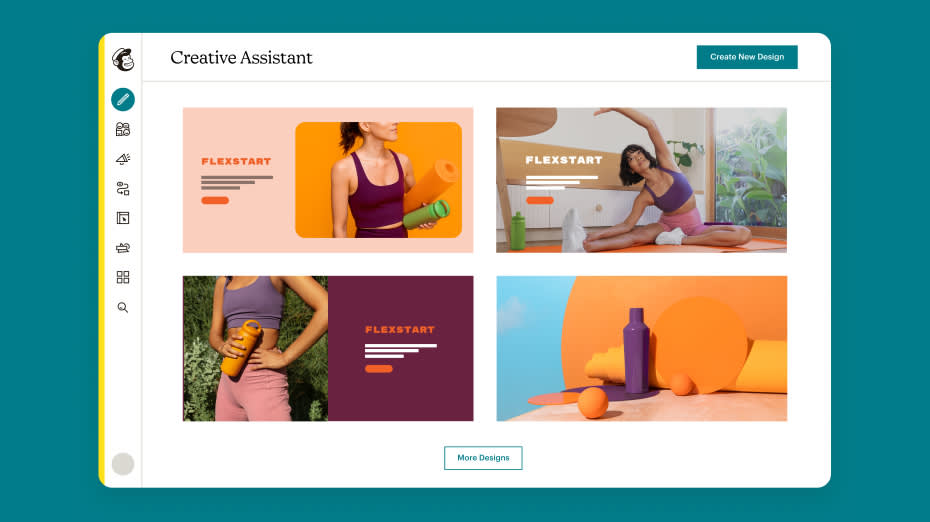Click white FLEXSTART text in stretching design
930x522 pixels.
click(563, 160)
